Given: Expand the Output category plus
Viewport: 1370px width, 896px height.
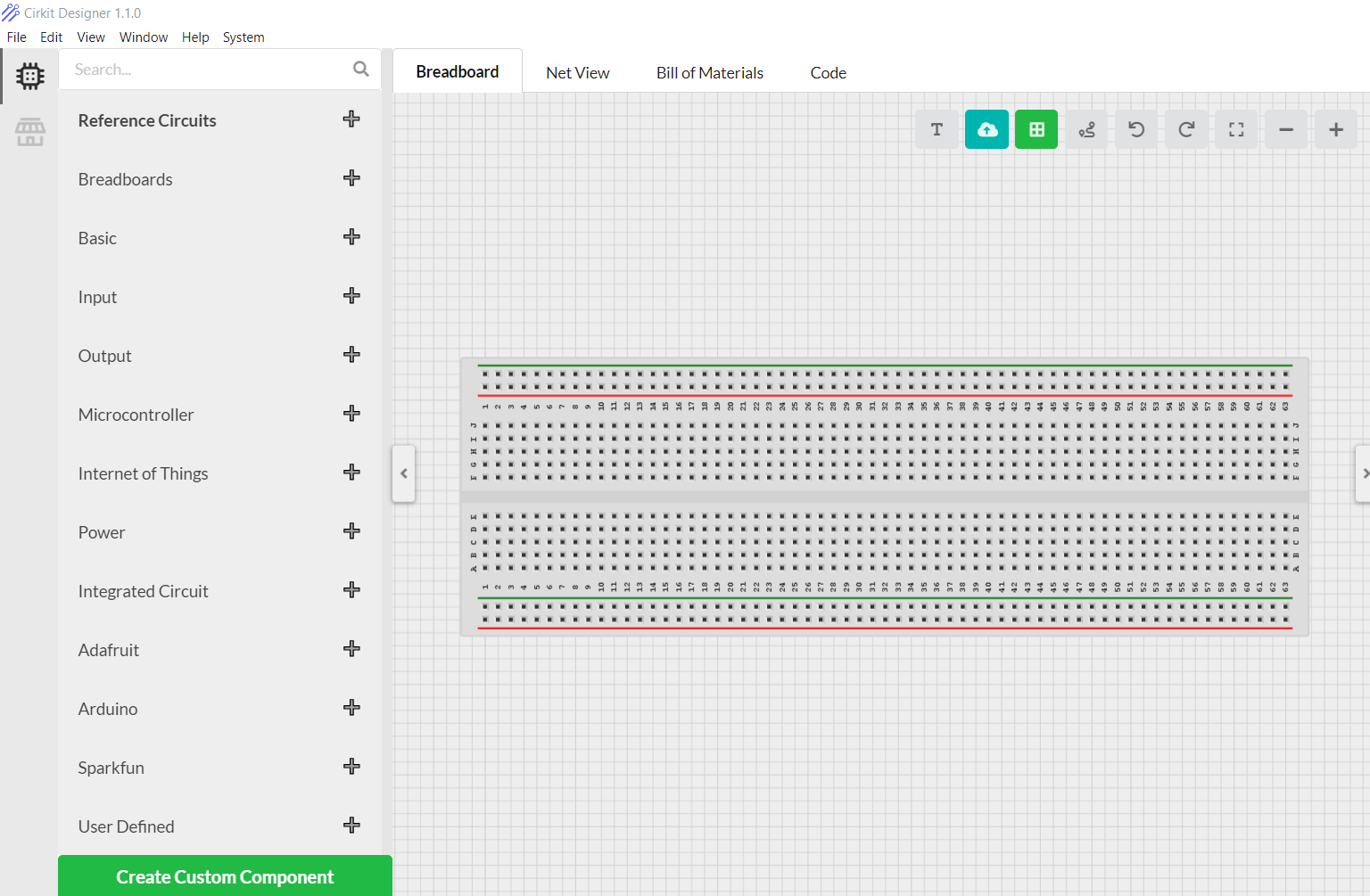Looking at the screenshot, I should point(351,355).
